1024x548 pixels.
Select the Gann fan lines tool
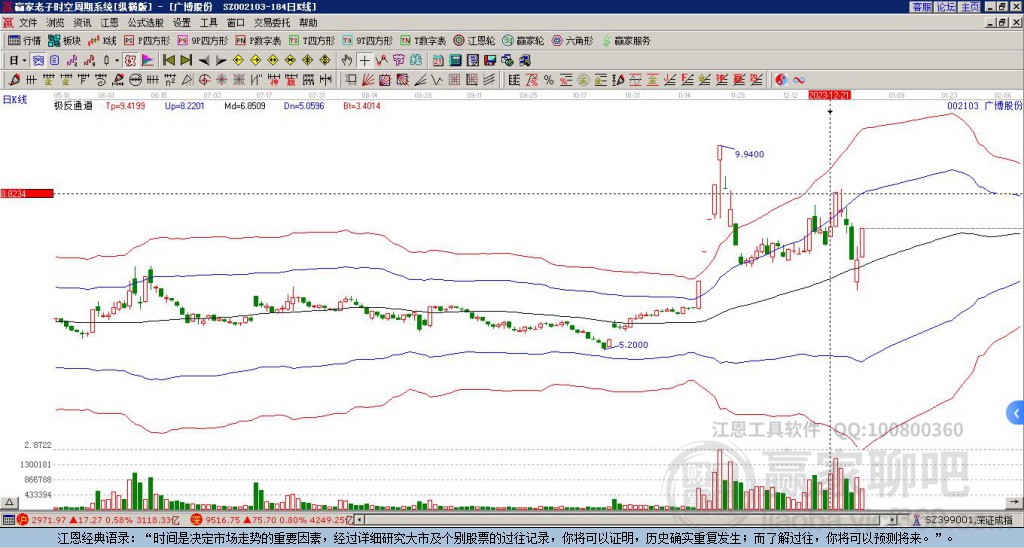(368, 80)
